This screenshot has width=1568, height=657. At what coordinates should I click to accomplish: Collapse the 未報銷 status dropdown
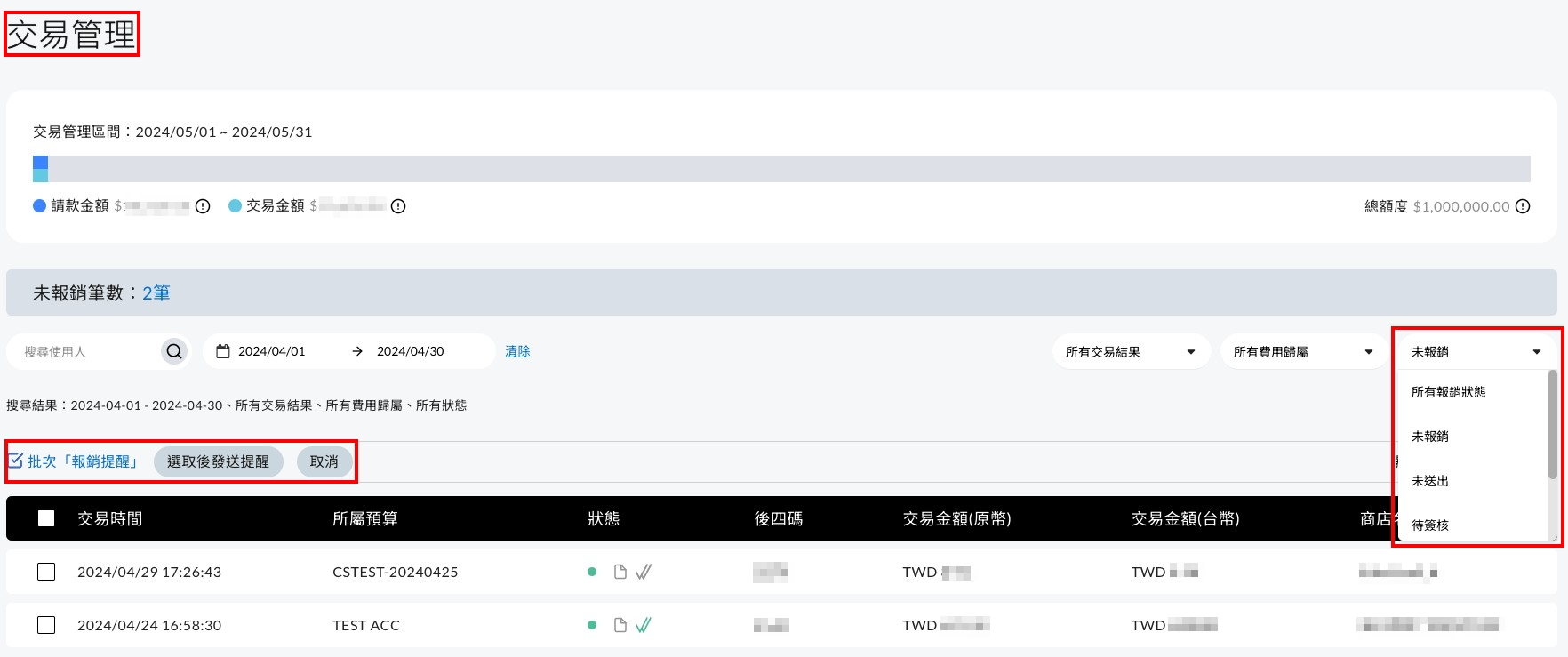pos(1476,352)
